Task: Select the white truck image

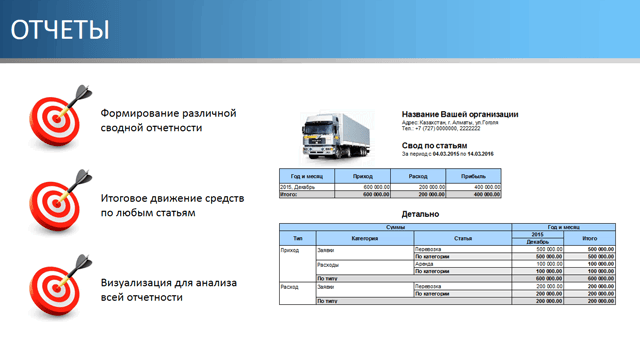Action: click(336, 136)
